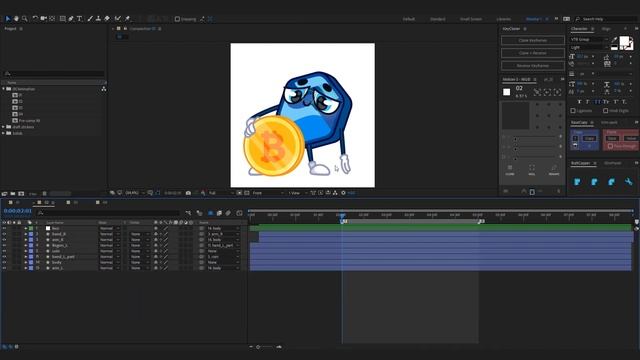640x360 pixels.
Task: Select the Rectangle shape tool
Action: 62,19
